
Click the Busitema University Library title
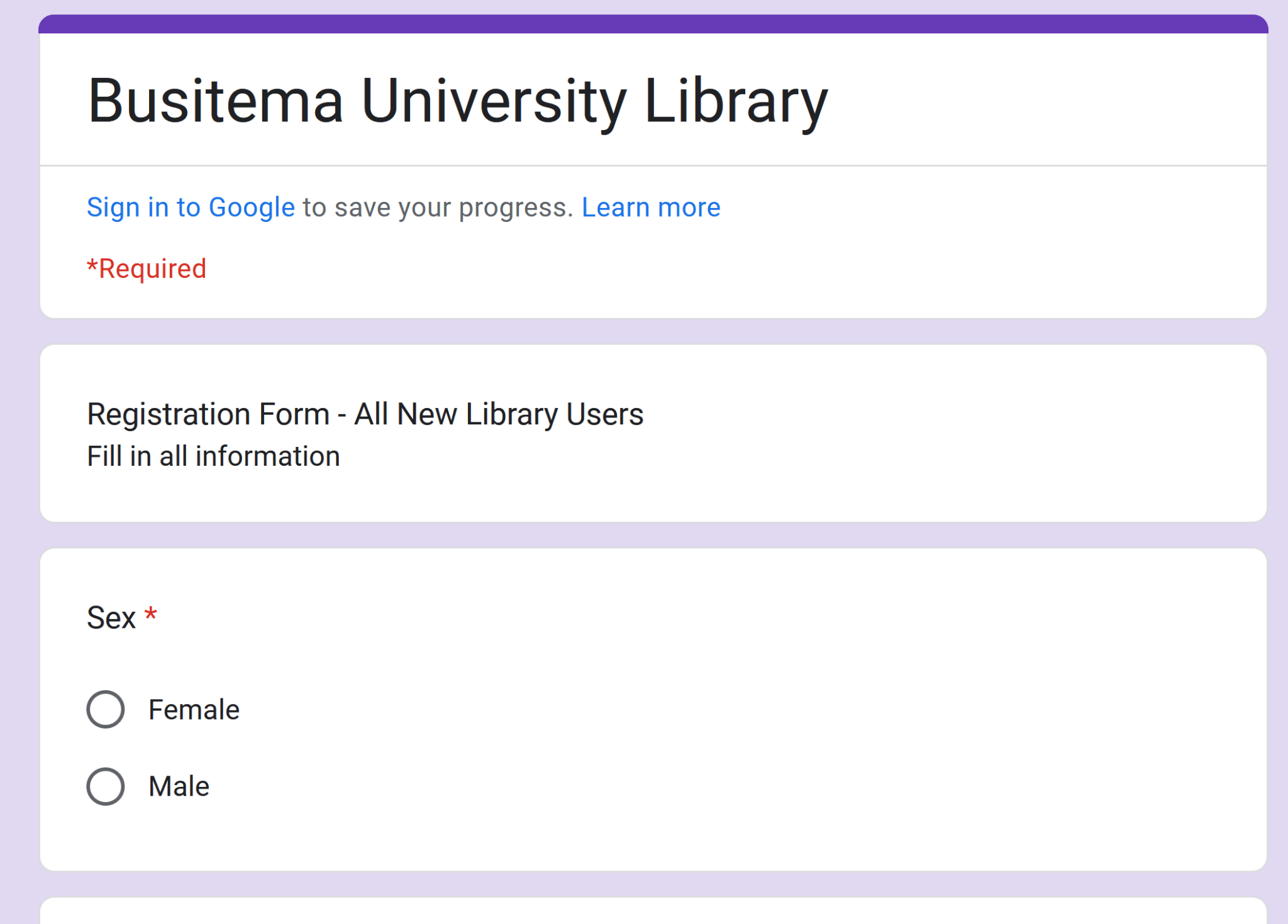click(457, 101)
